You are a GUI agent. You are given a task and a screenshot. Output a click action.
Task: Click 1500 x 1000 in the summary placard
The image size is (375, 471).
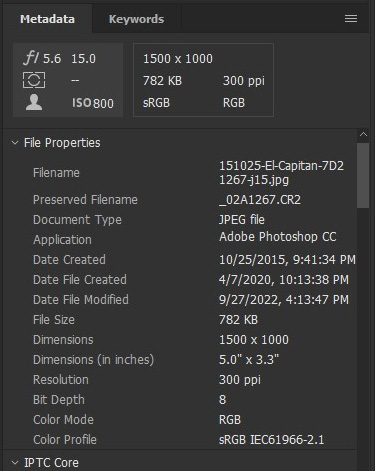(178, 59)
